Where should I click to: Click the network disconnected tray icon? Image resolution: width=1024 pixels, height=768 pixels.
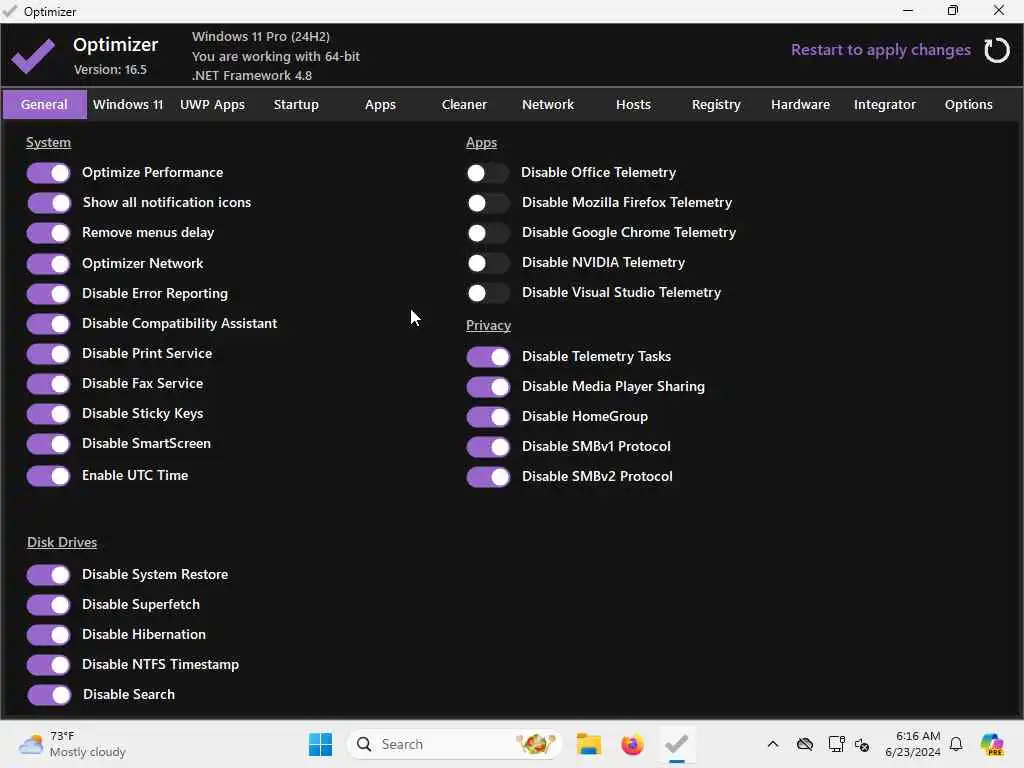(x=862, y=744)
